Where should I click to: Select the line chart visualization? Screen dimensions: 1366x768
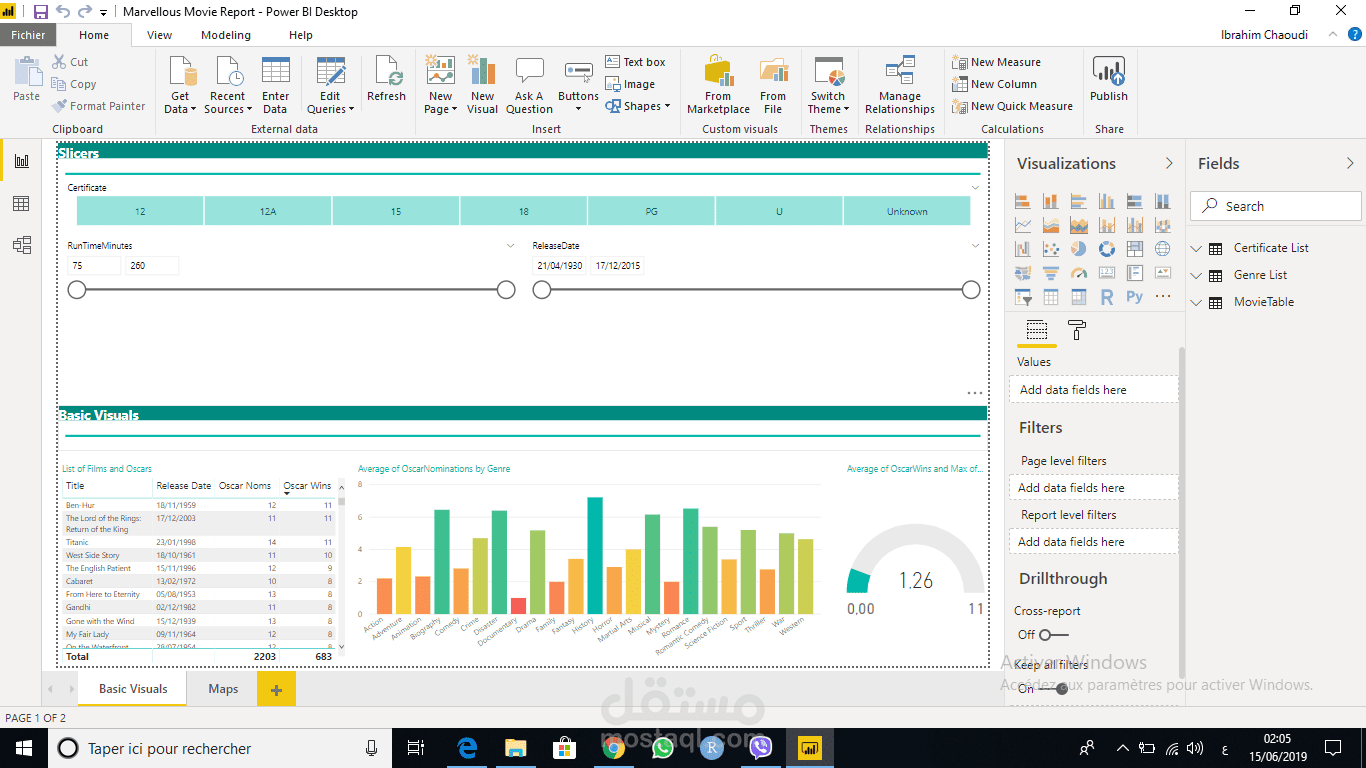pyautogui.click(x=1023, y=225)
